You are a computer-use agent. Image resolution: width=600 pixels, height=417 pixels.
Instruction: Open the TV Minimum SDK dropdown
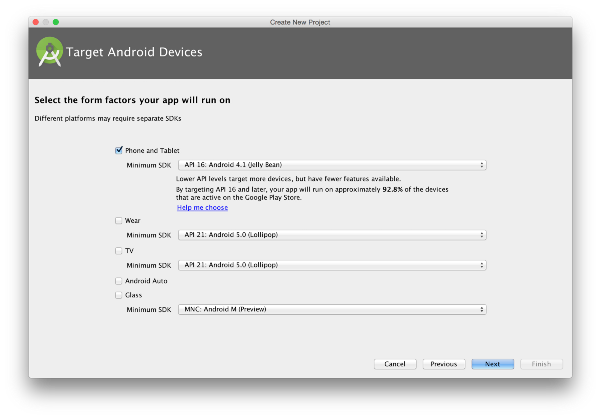[332, 265]
